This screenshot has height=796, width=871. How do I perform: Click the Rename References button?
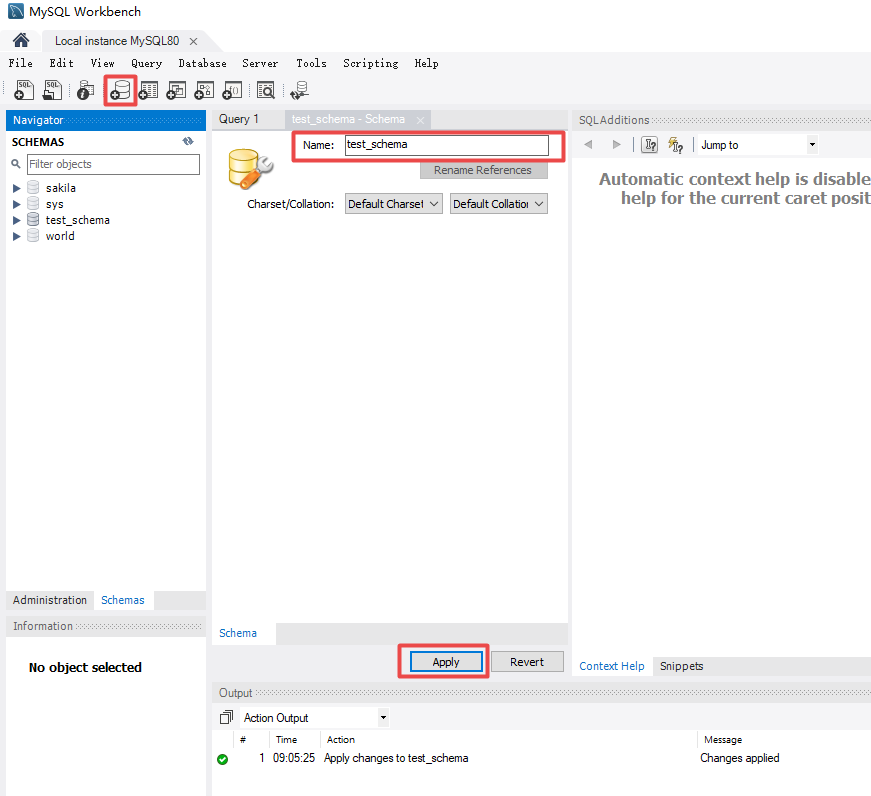pos(483,170)
